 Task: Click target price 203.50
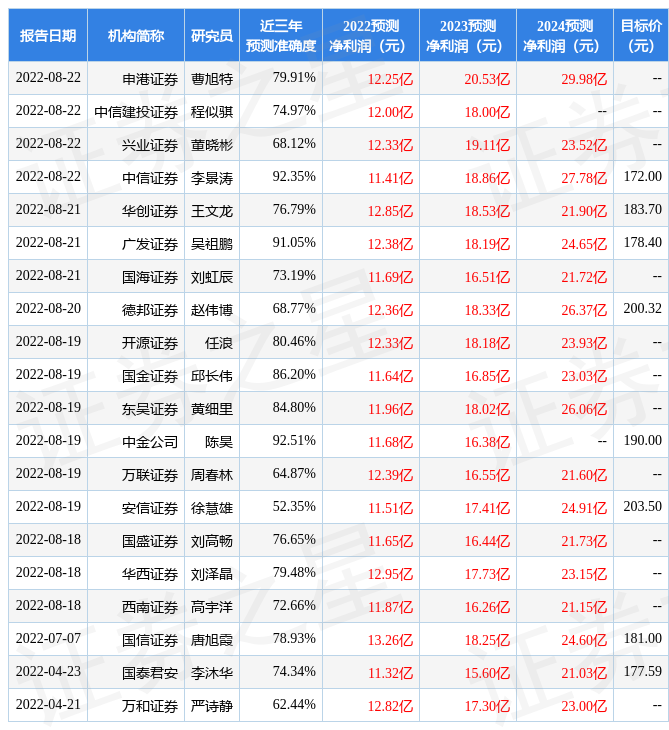click(642, 507)
